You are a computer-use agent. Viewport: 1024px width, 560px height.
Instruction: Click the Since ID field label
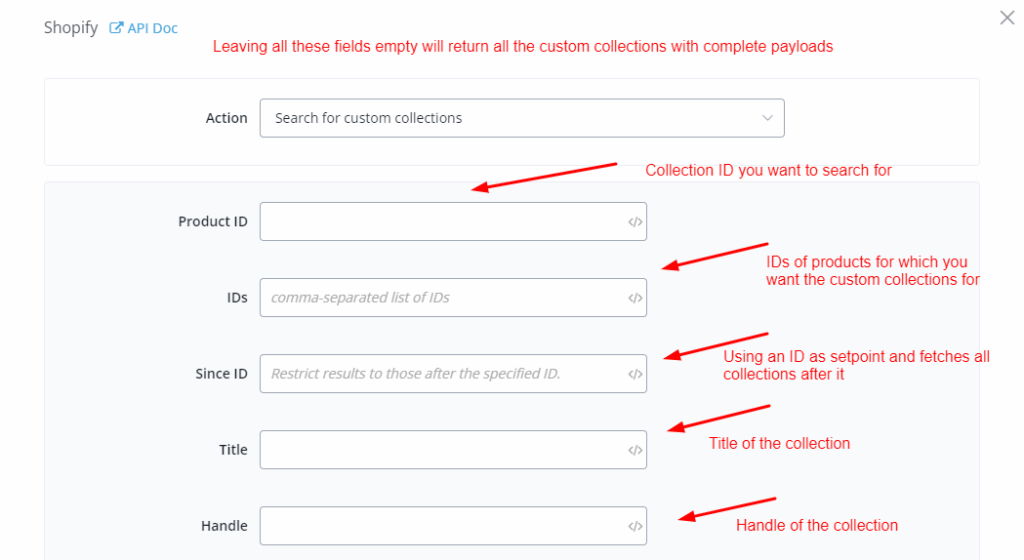click(221, 374)
